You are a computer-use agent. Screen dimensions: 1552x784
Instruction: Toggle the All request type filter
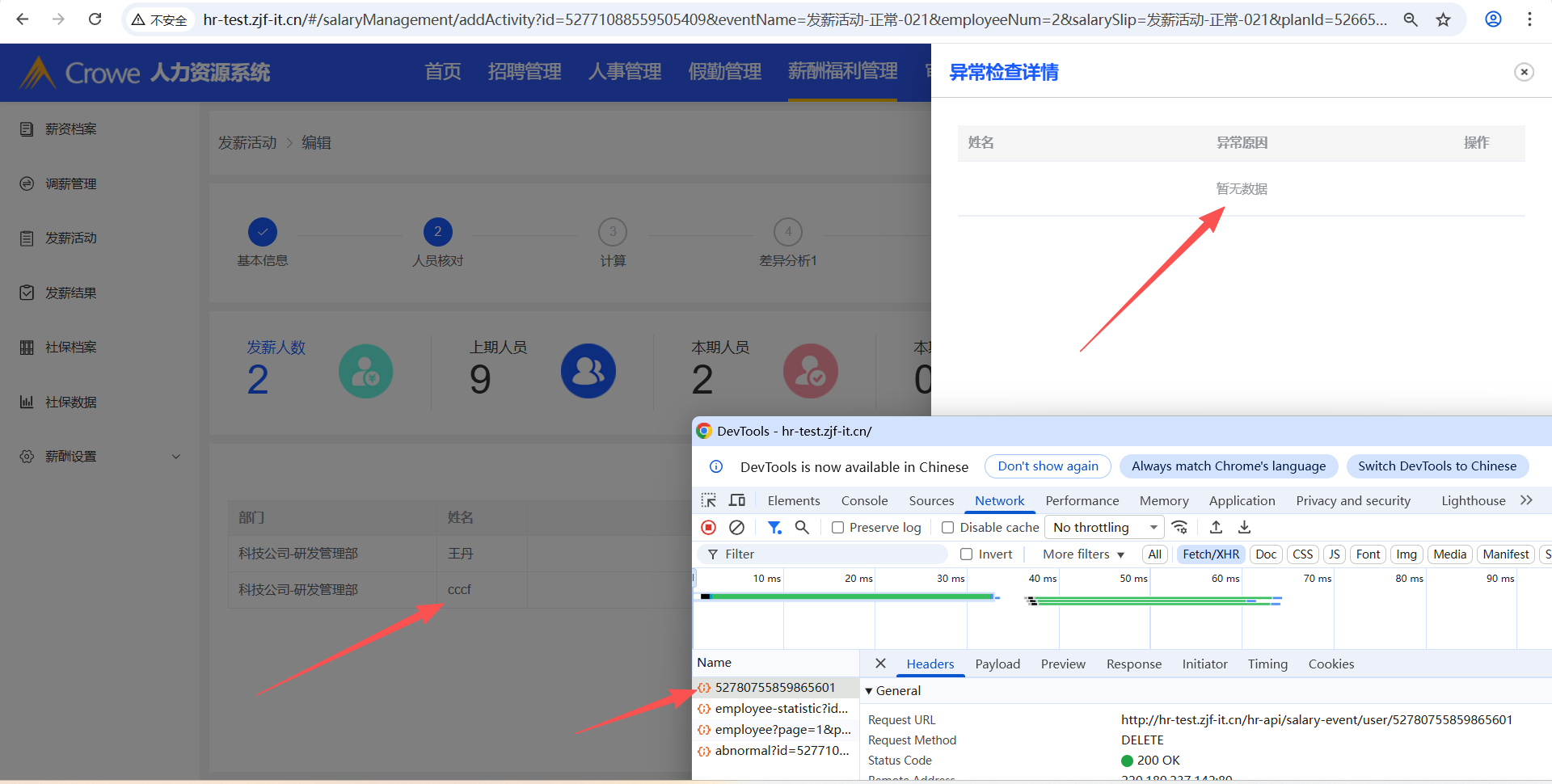(1155, 554)
